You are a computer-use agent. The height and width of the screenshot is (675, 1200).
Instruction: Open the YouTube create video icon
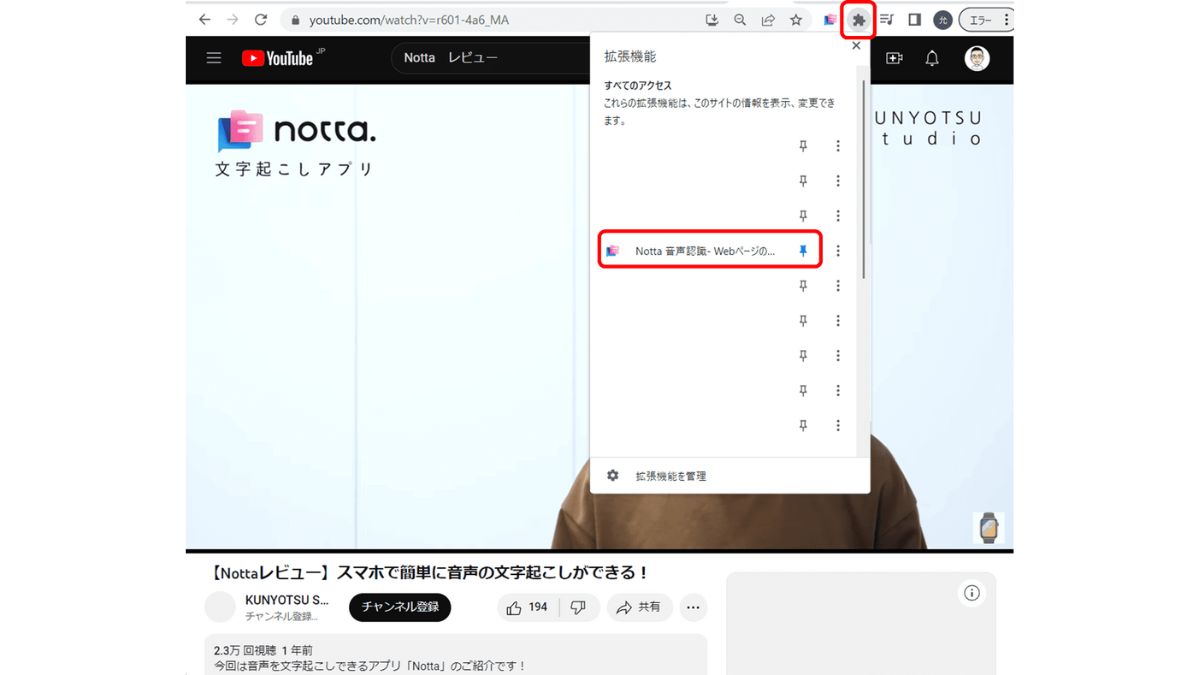[x=894, y=58]
